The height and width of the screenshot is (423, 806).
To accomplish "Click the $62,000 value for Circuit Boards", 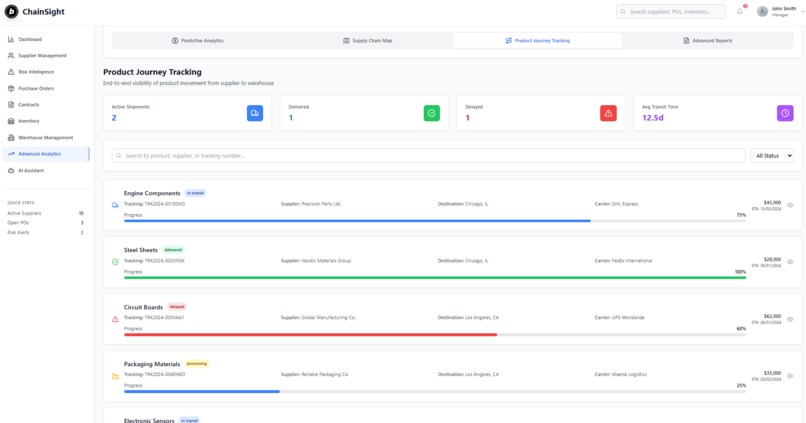I will [x=772, y=316].
